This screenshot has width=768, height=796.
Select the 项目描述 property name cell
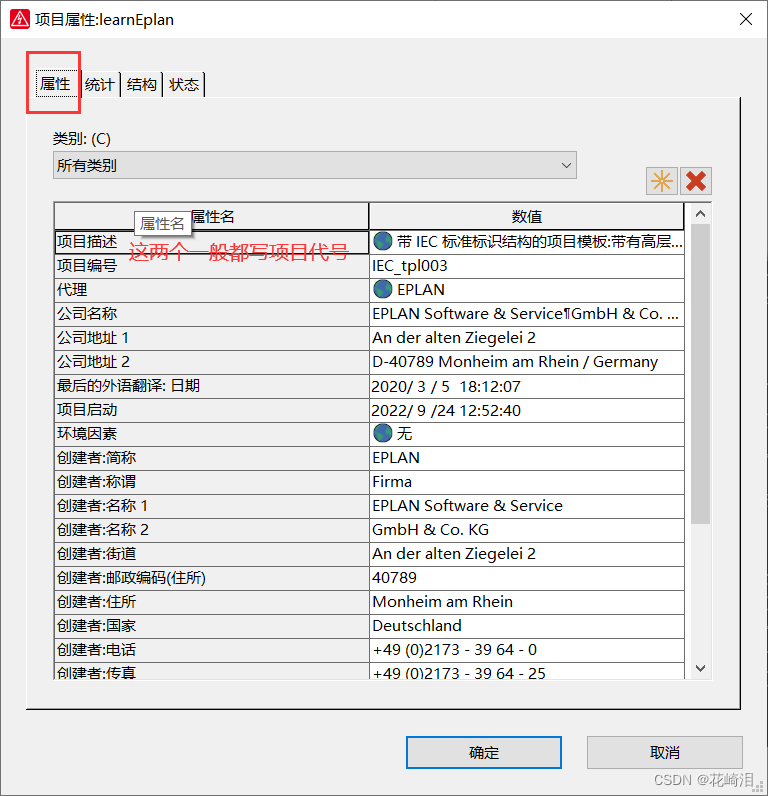pyautogui.click(x=211, y=242)
